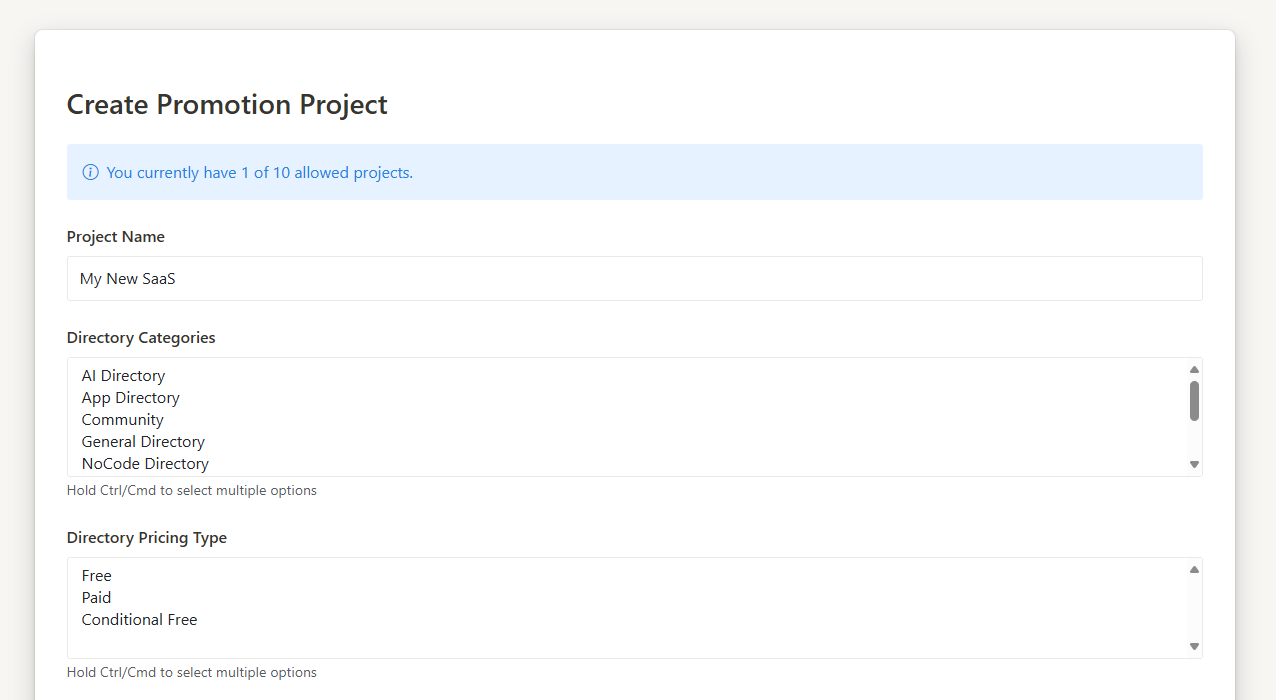1276x700 pixels.
Task: Click the Ctrl/Cmd hint under Directory Categories
Action: coord(192,491)
